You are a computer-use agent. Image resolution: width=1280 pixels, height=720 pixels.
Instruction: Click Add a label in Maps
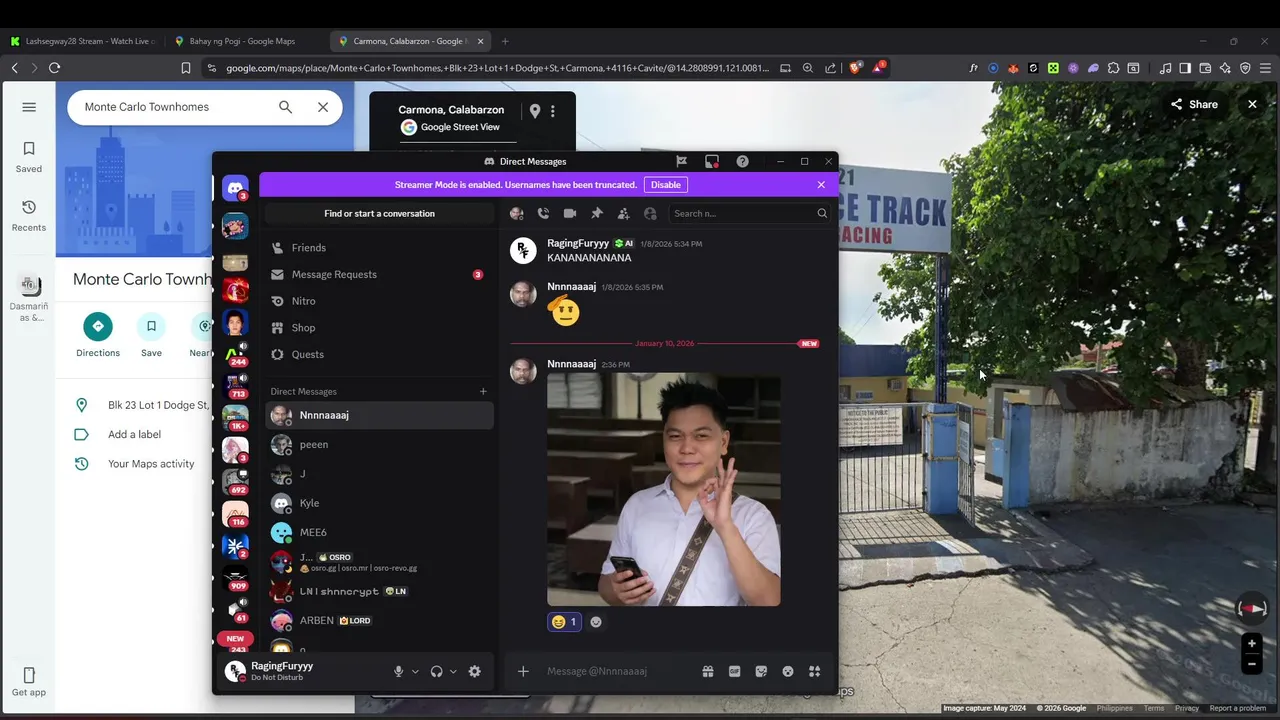(134, 434)
